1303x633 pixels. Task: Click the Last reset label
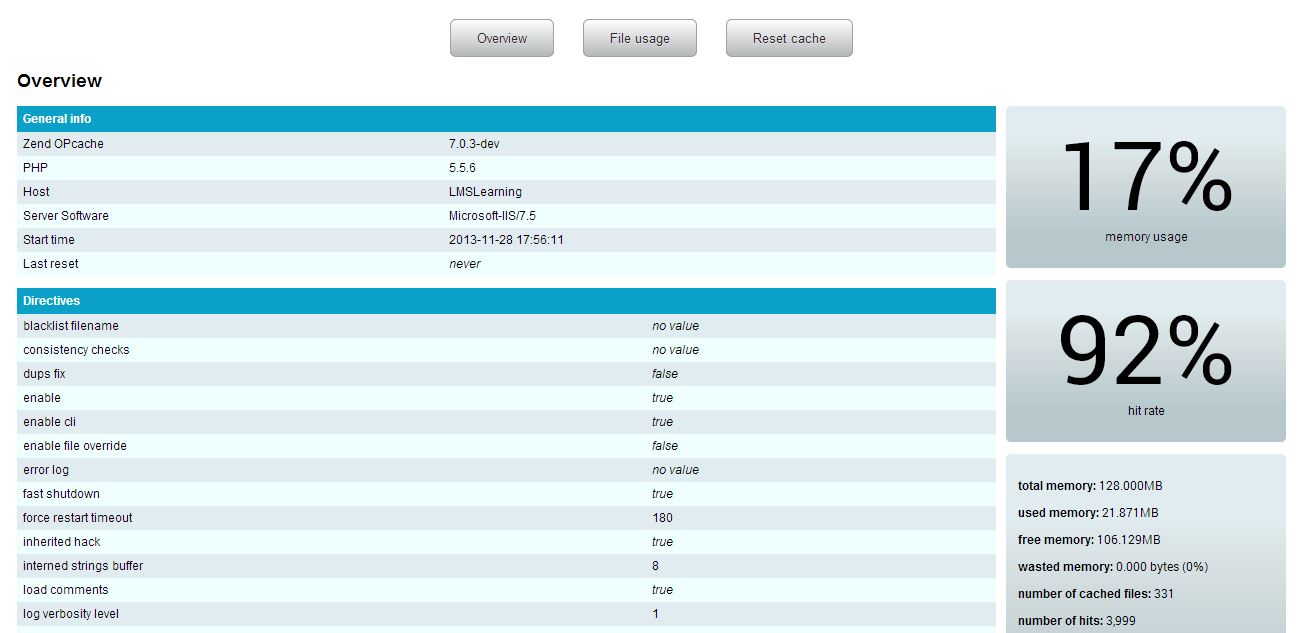click(51, 264)
